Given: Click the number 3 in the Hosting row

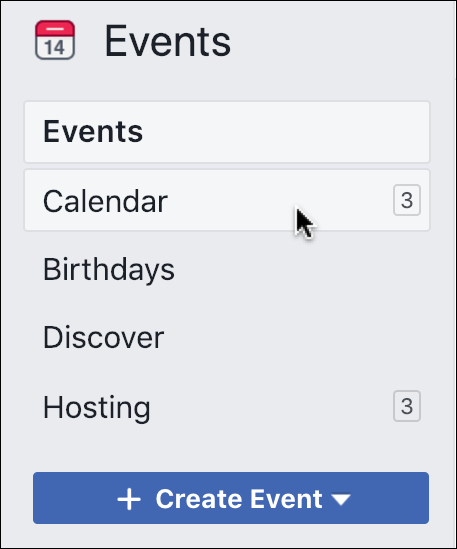Looking at the screenshot, I should point(407,406).
